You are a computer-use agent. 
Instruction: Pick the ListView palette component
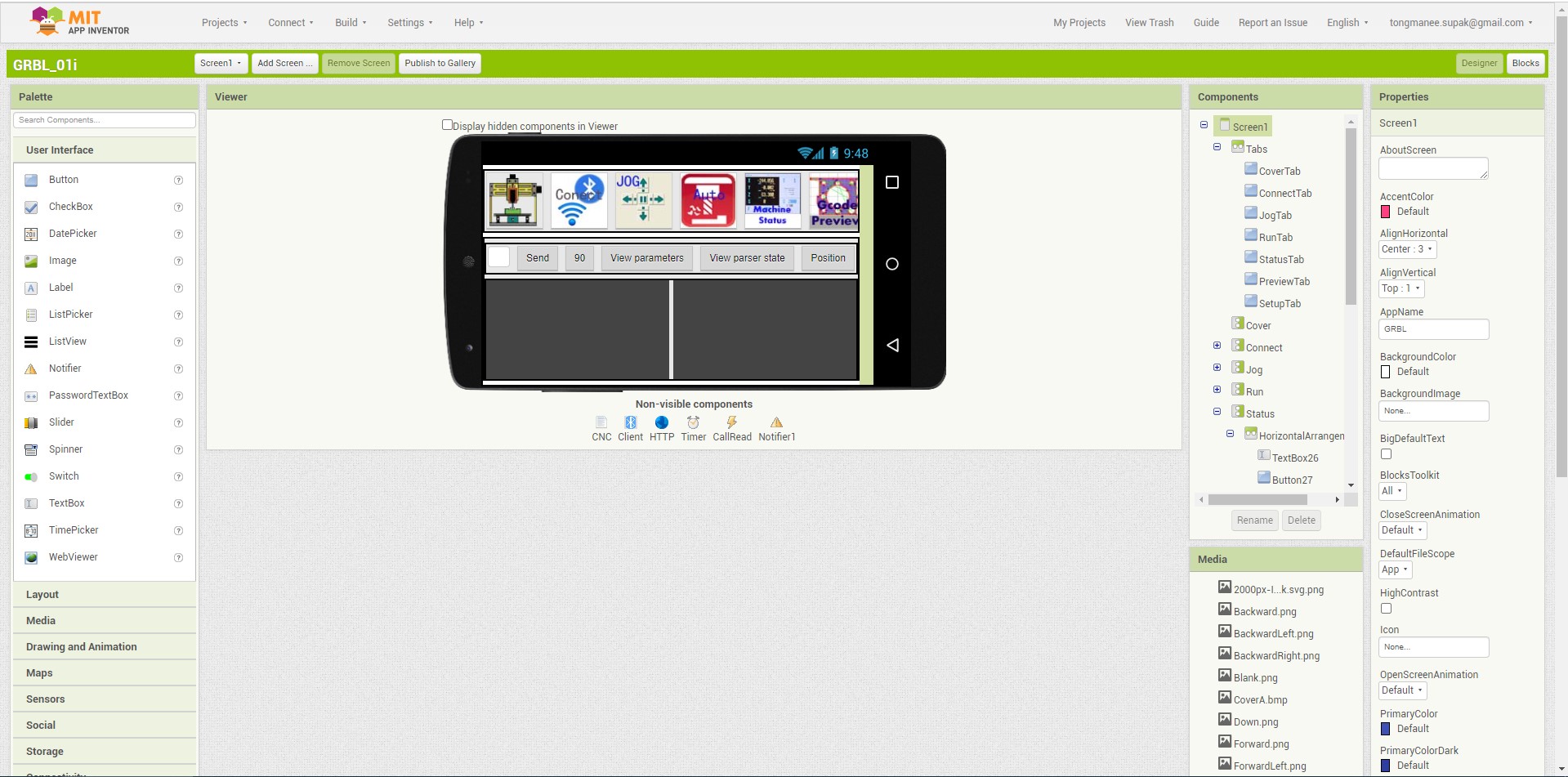(67, 342)
